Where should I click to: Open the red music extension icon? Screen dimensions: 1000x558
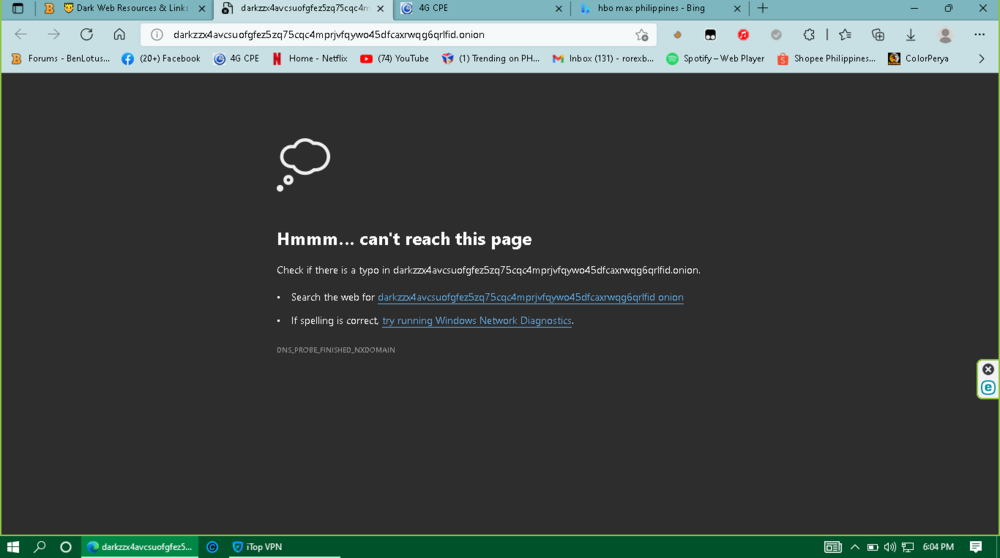click(743, 35)
